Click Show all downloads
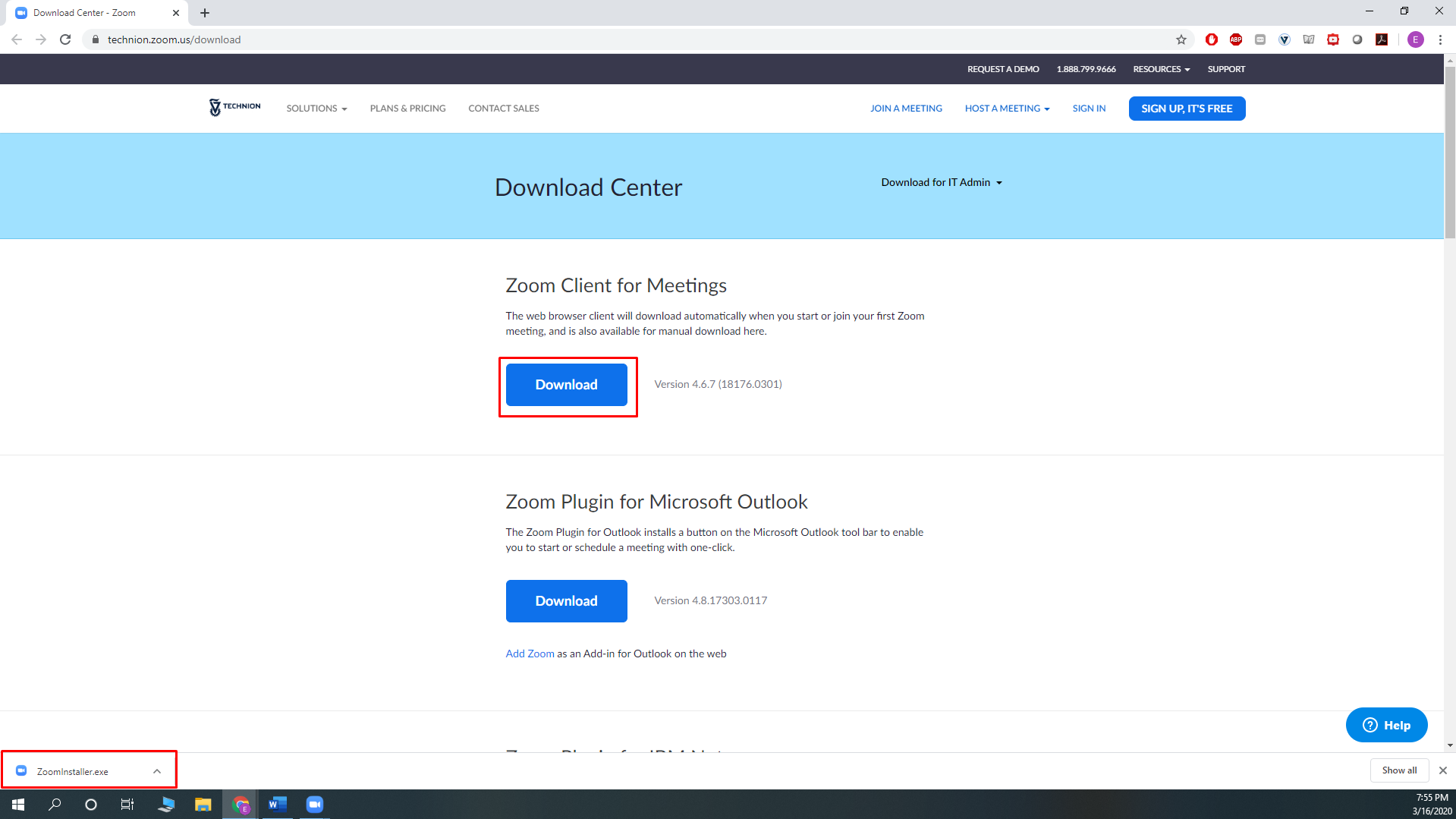The width and height of the screenshot is (1456, 819). tap(1399, 770)
